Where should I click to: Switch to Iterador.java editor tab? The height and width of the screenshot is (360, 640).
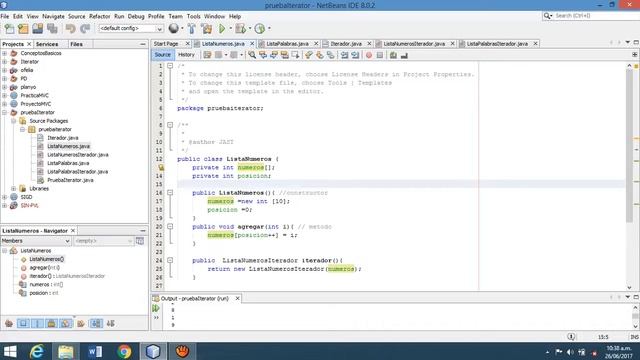coord(345,44)
